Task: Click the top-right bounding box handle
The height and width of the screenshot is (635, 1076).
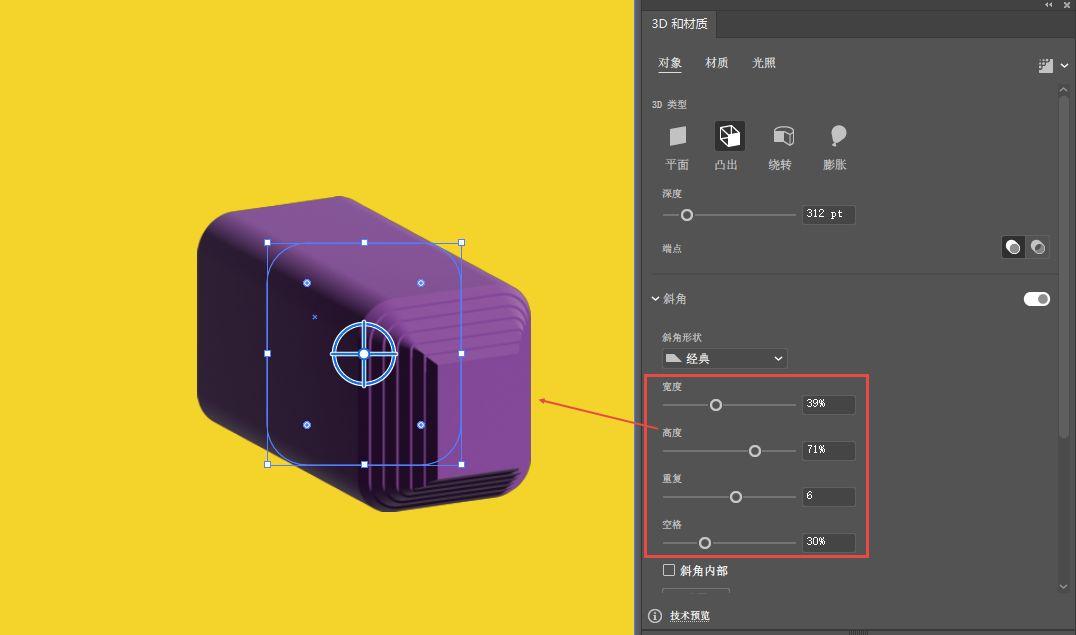Action: [462, 242]
